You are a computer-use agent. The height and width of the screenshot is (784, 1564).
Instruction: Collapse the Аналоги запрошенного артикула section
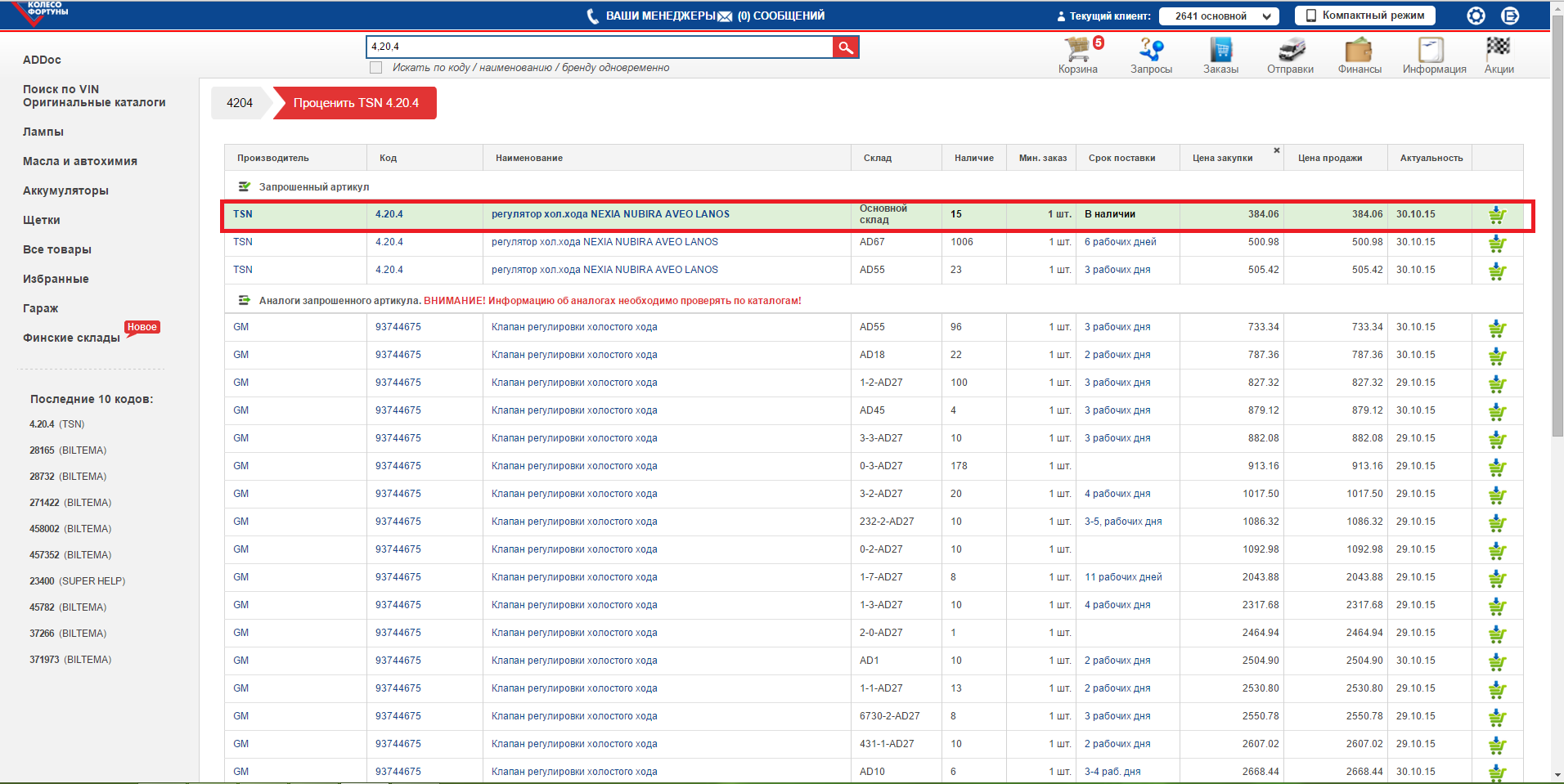click(244, 300)
